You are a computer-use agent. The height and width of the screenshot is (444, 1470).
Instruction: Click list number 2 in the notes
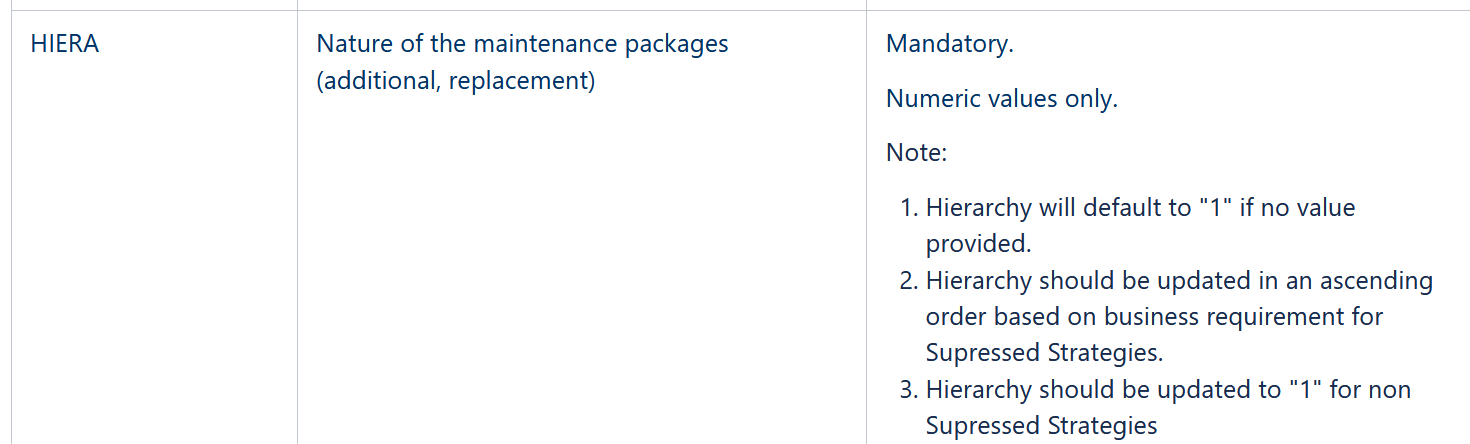tap(908, 281)
